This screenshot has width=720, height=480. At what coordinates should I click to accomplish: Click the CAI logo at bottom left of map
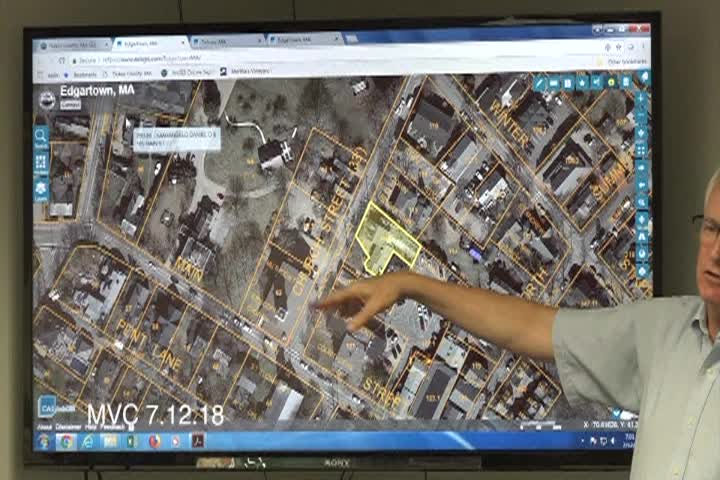click(48, 407)
